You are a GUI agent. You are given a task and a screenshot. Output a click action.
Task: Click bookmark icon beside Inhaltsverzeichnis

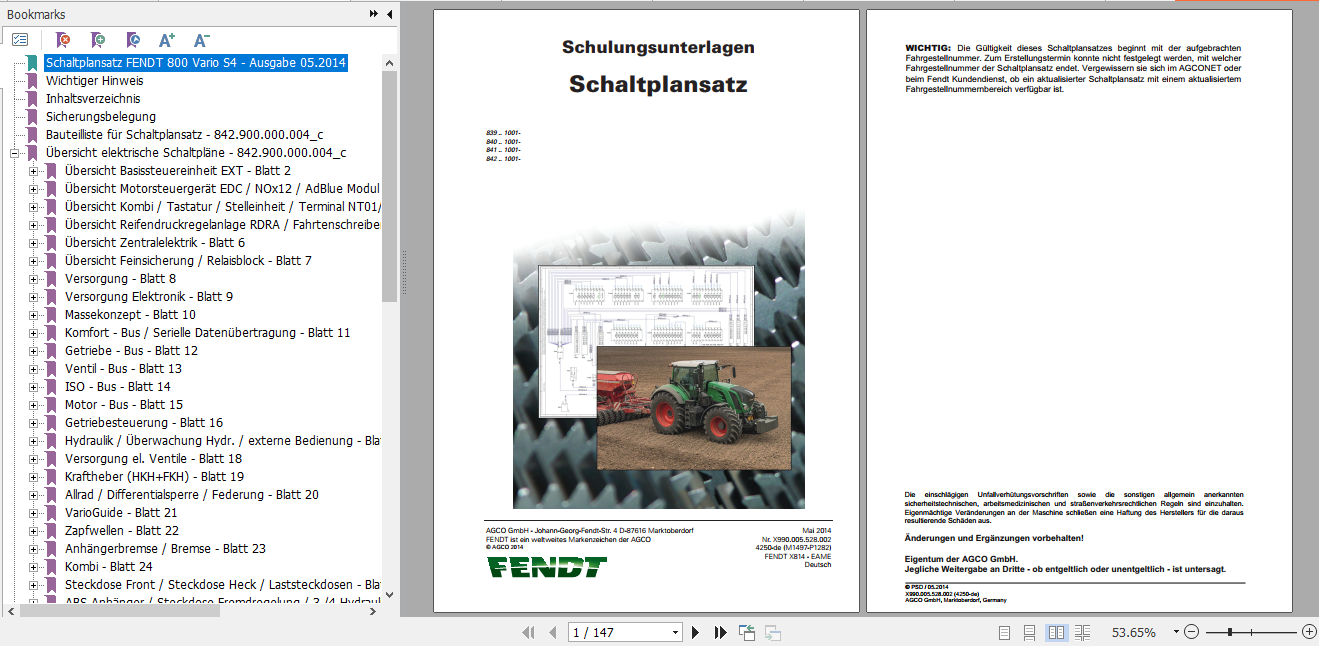pyautogui.click(x=32, y=99)
